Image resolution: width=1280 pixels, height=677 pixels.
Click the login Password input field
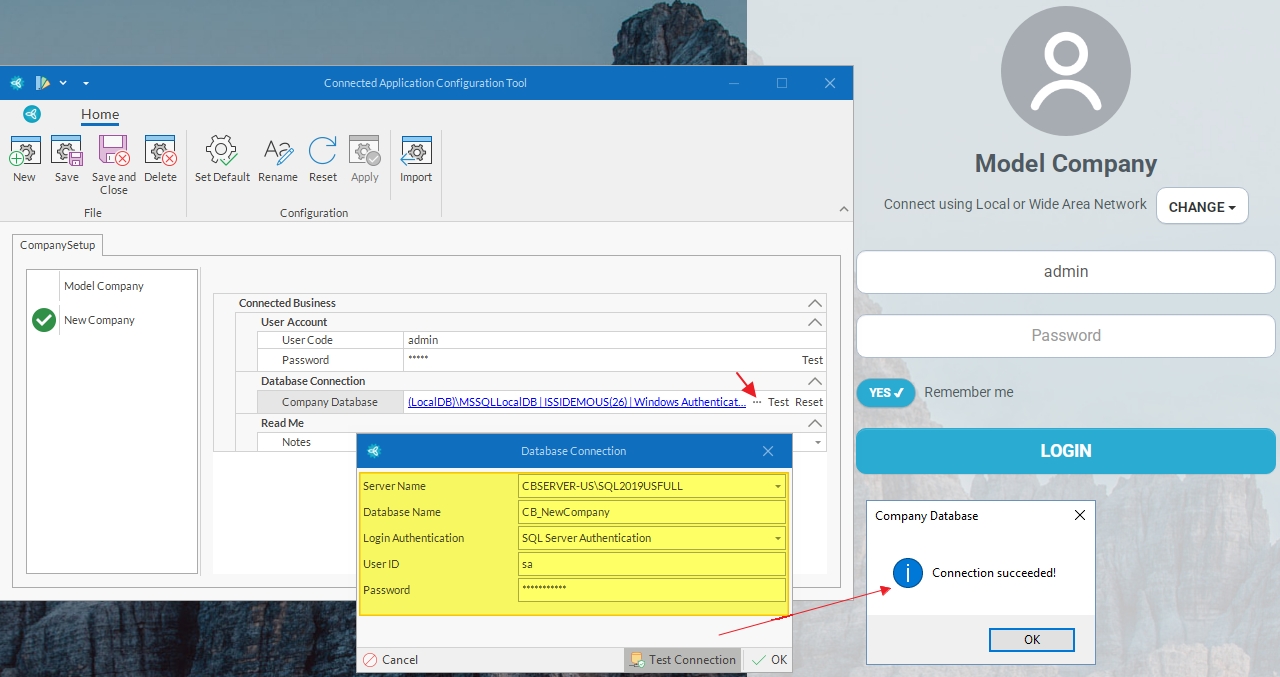[x=1065, y=336]
